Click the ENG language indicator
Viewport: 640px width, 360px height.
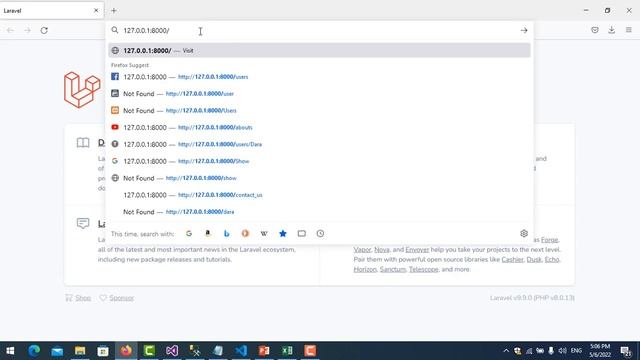click(576, 351)
